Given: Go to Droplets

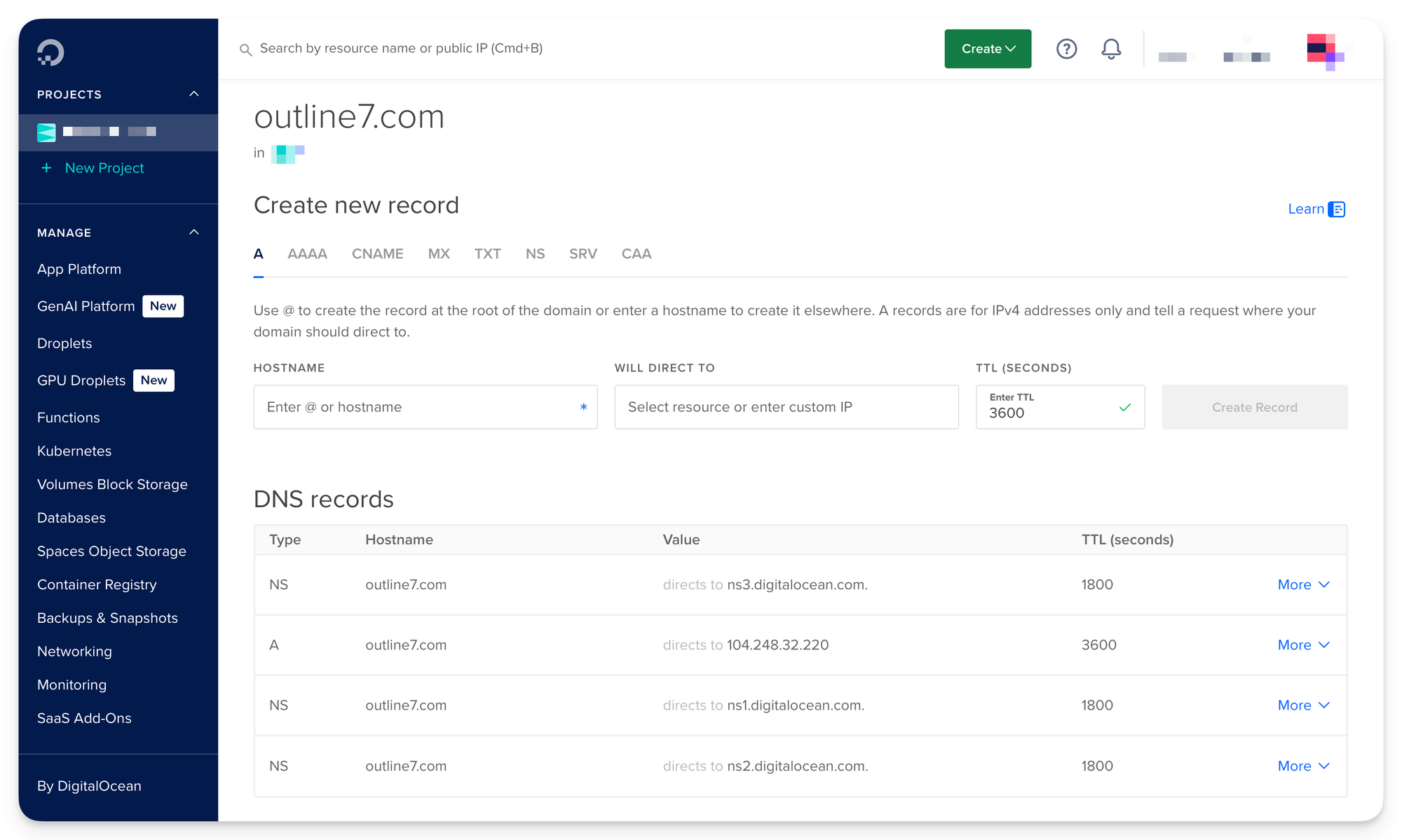Looking at the screenshot, I should (64, 344).
